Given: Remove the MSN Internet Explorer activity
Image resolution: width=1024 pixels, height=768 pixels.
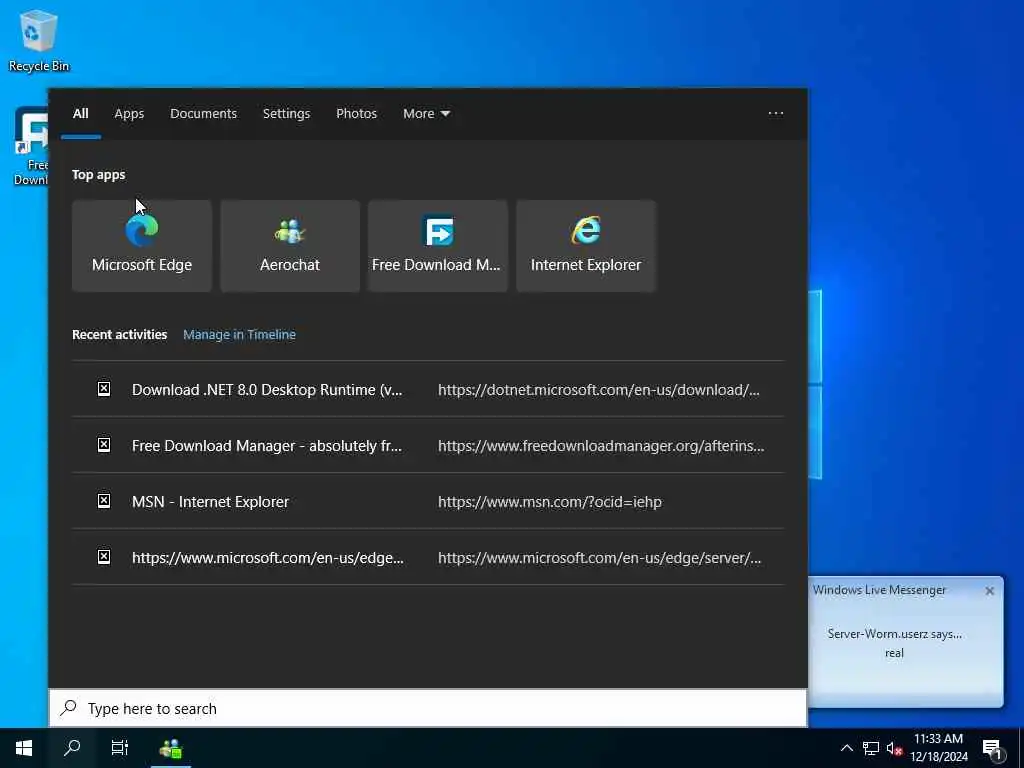Looking at the screenshot, I should [104, 501].
